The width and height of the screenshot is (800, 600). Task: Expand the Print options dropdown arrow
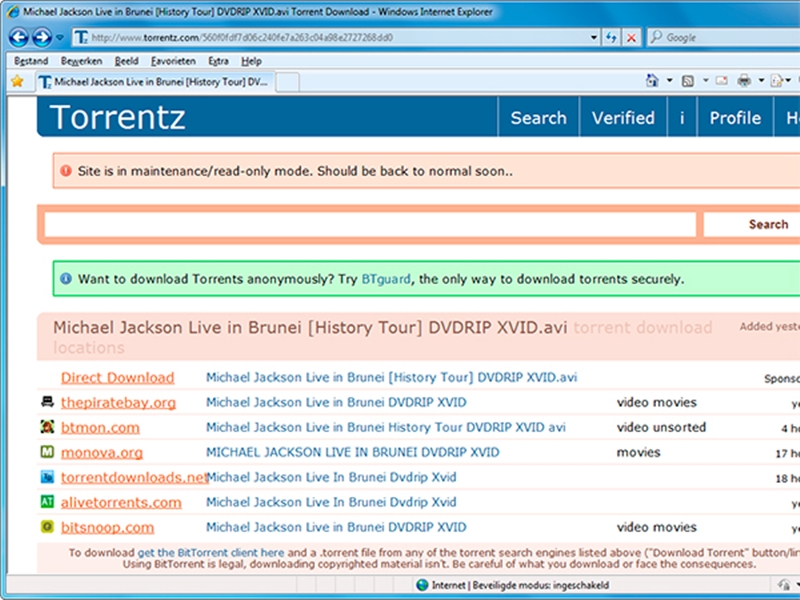click(761, 81)
